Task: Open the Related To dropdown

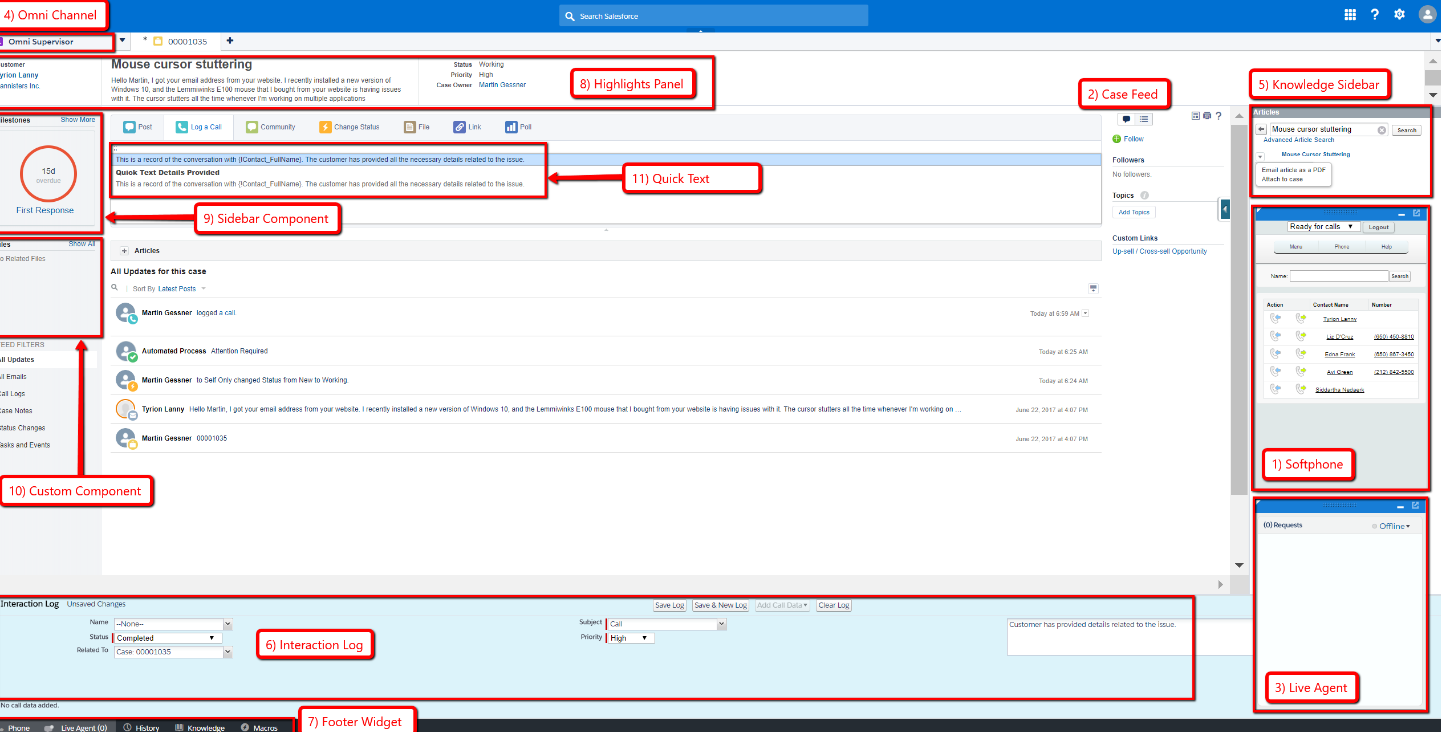Action: (x=227, y=652)
